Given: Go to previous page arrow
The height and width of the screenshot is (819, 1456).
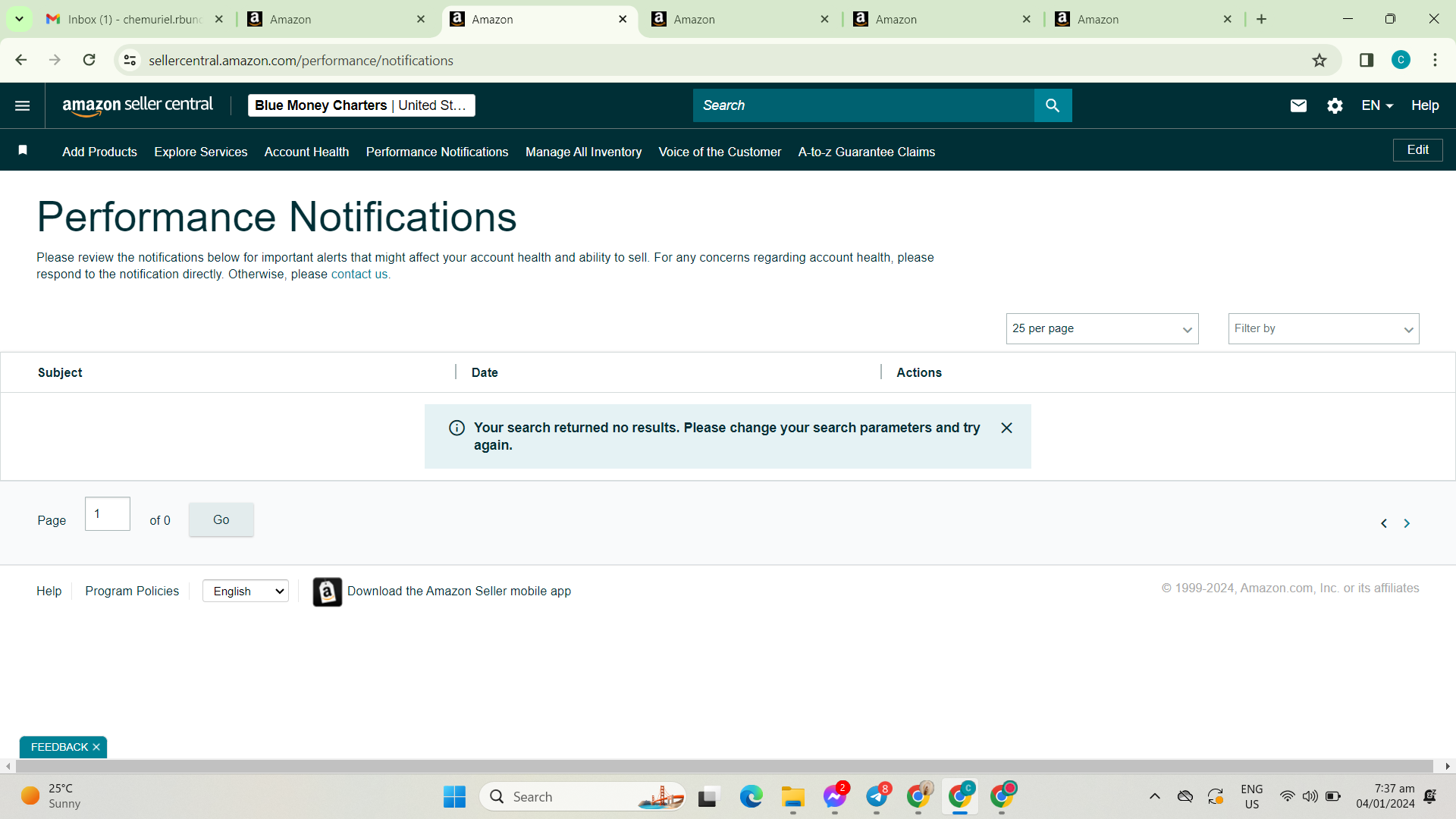Looking at the screenshot, I should point(1384,523).
